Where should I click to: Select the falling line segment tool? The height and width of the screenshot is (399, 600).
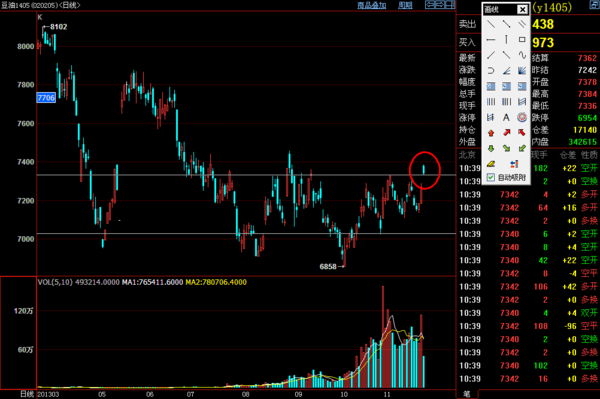tap(506, 55)
